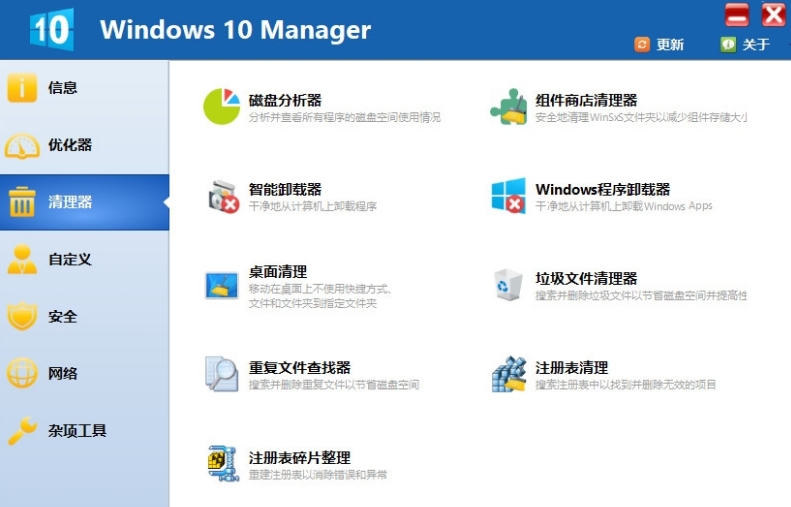Click the 网络 globe icon in sidebar
Viewport: 791px width, 507px height.
(x=22, y=373)
